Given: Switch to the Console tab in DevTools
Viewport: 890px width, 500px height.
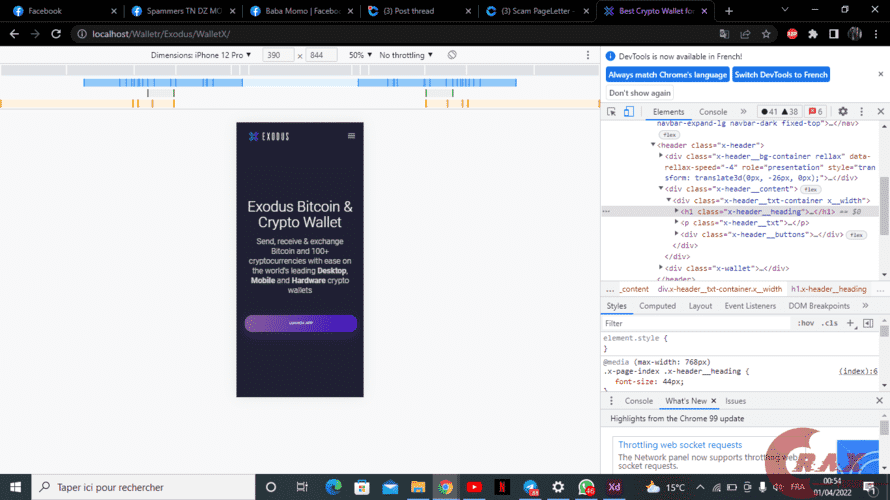Looking at the screenshot, I should (713, 112).
